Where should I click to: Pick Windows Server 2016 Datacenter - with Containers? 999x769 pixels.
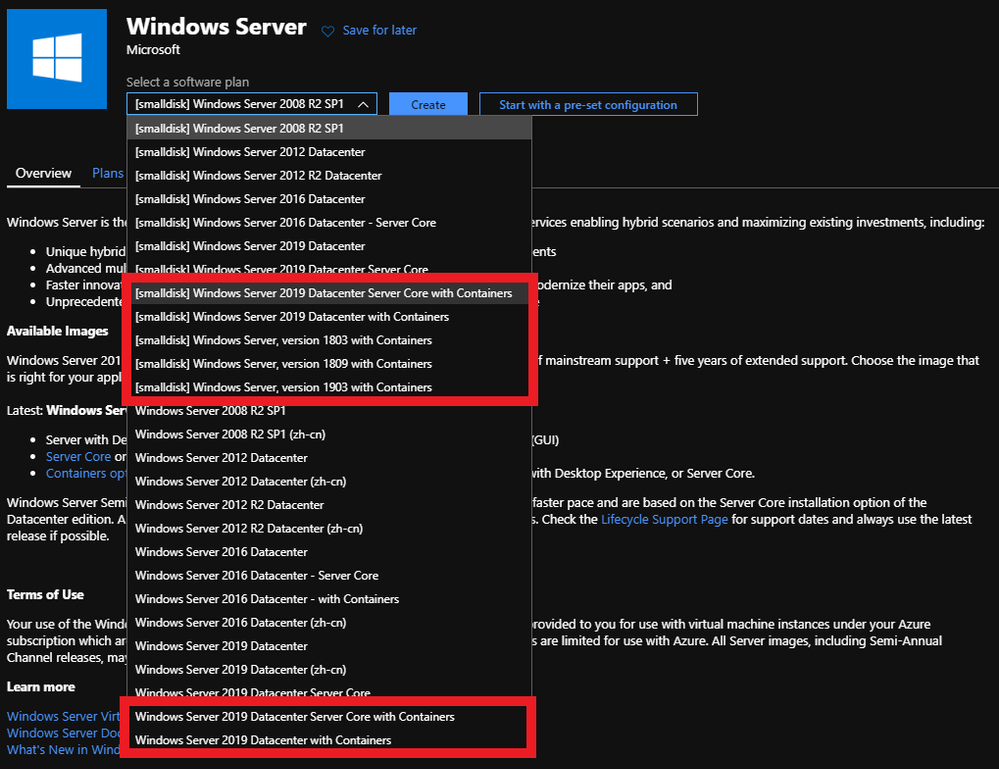click(x=329, y=600)
